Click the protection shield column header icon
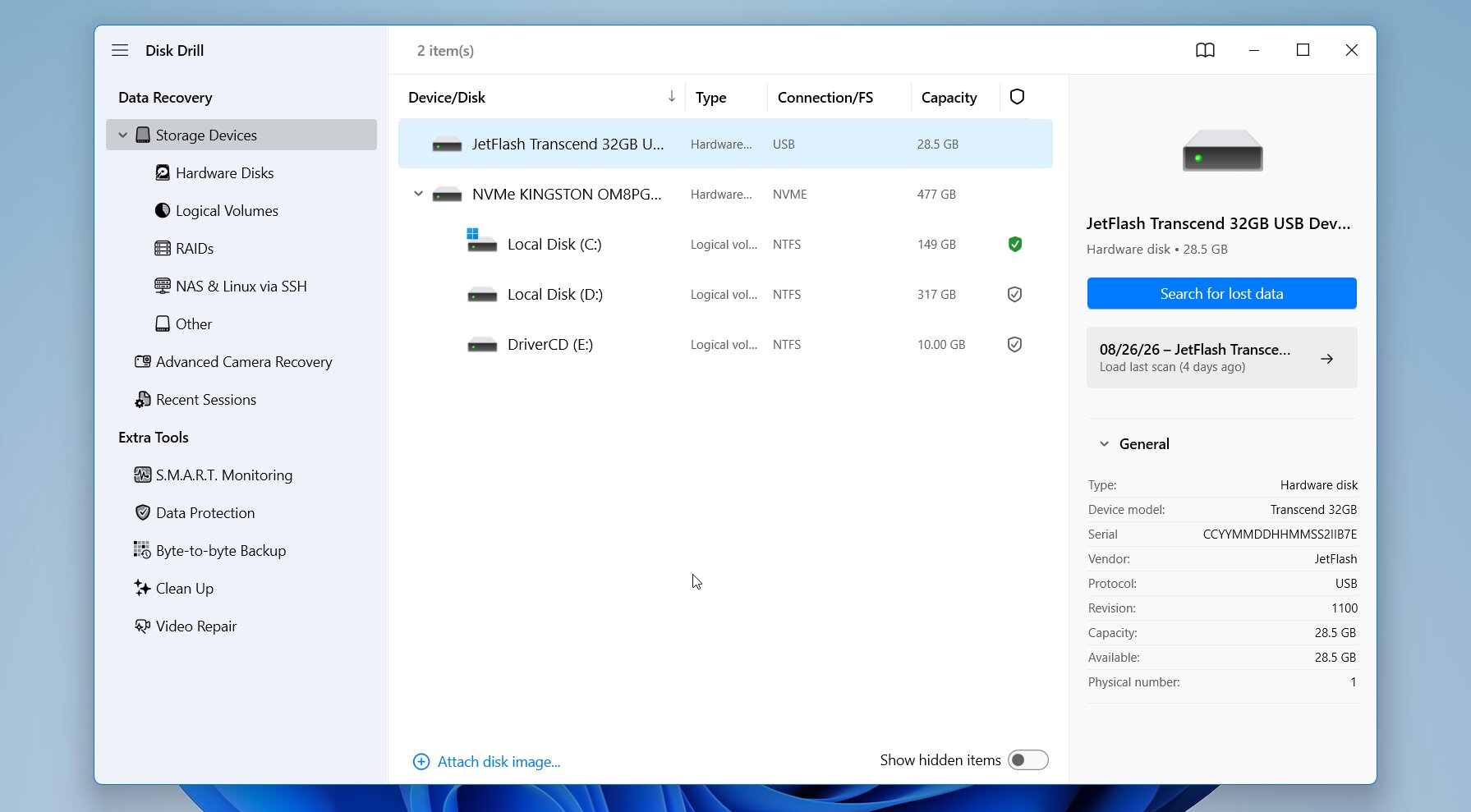Image resolution: width=1471 pixels, height=812 pixels. 1017,97
